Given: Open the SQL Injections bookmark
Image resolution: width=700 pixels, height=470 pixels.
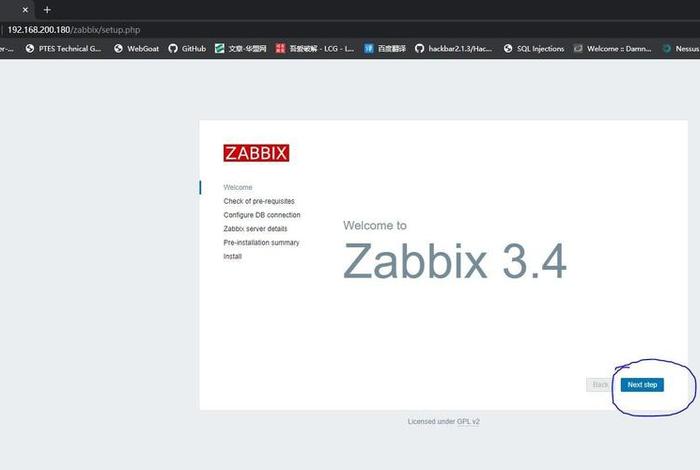Looking at the screenshot, I should (x=534, y=49).
